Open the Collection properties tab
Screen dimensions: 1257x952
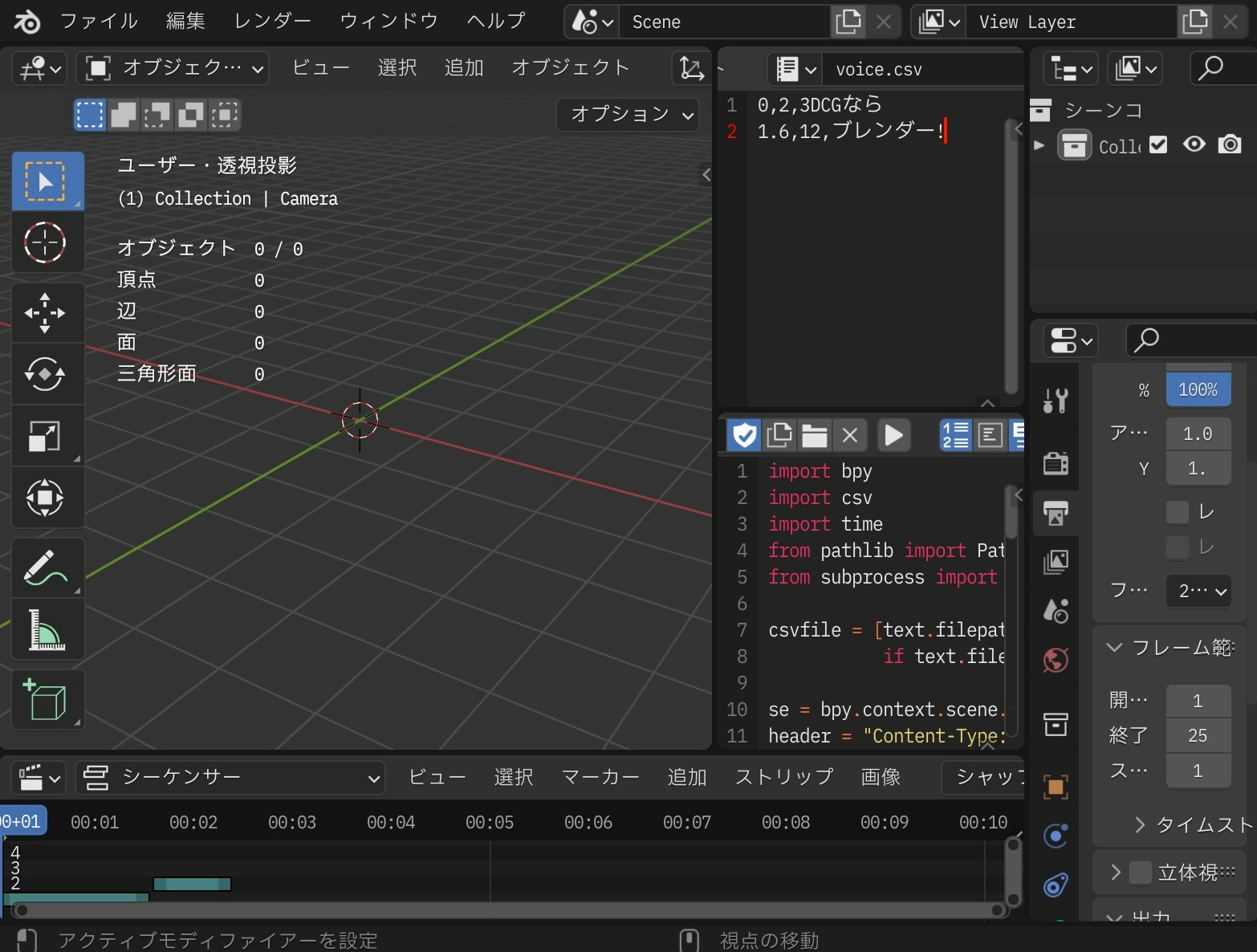1056,724
